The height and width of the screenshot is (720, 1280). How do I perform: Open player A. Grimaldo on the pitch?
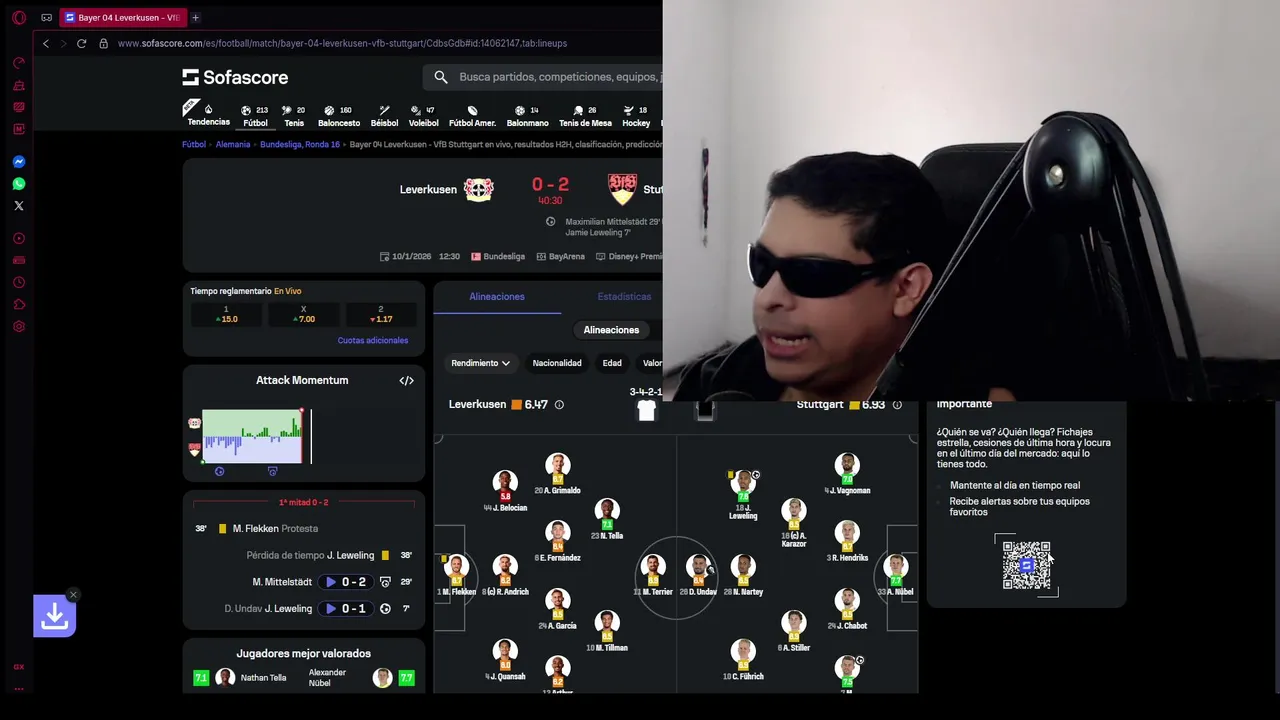[558, 474]
